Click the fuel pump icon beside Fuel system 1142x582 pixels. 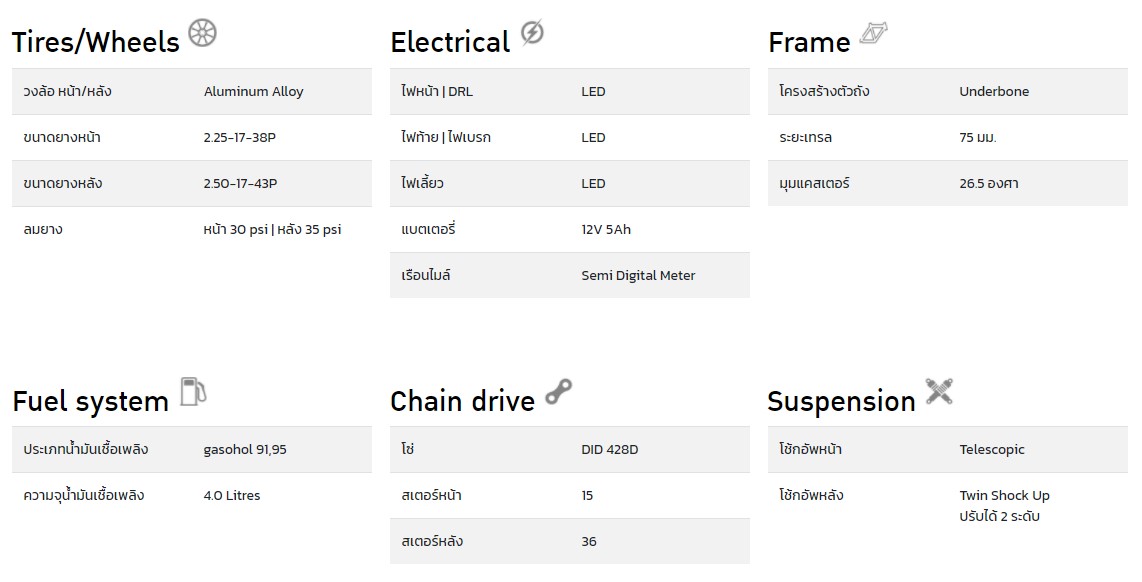coord(193,391)
